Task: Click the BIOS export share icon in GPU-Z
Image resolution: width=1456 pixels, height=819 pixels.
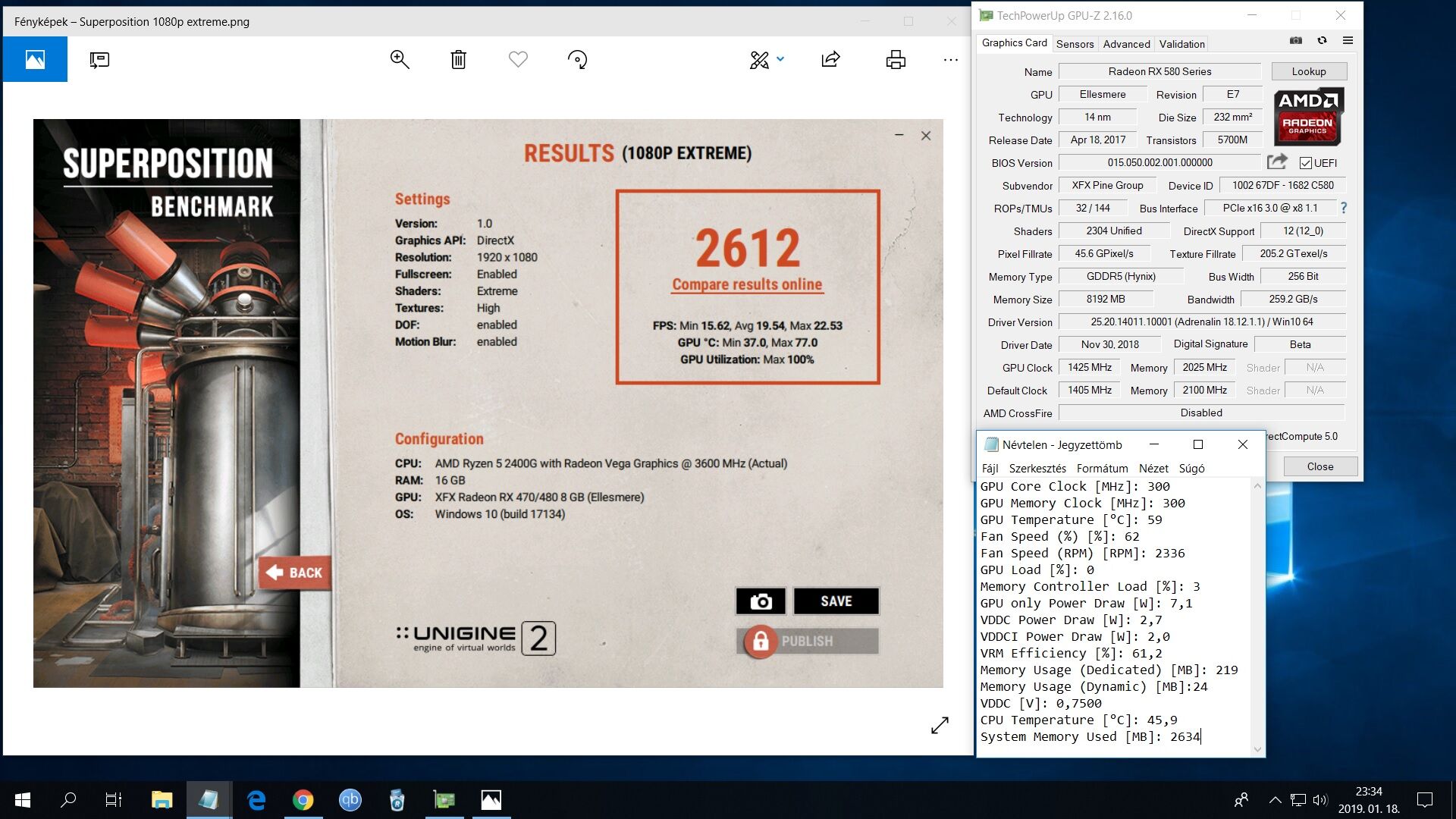Action: coord(1277,162)
